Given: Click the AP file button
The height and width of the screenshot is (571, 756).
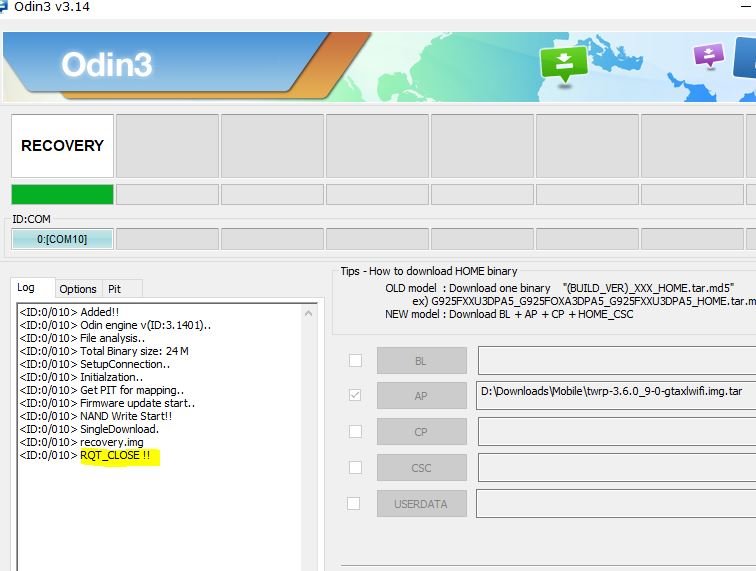Looking at the screenshot, I should tap(422, 395).
